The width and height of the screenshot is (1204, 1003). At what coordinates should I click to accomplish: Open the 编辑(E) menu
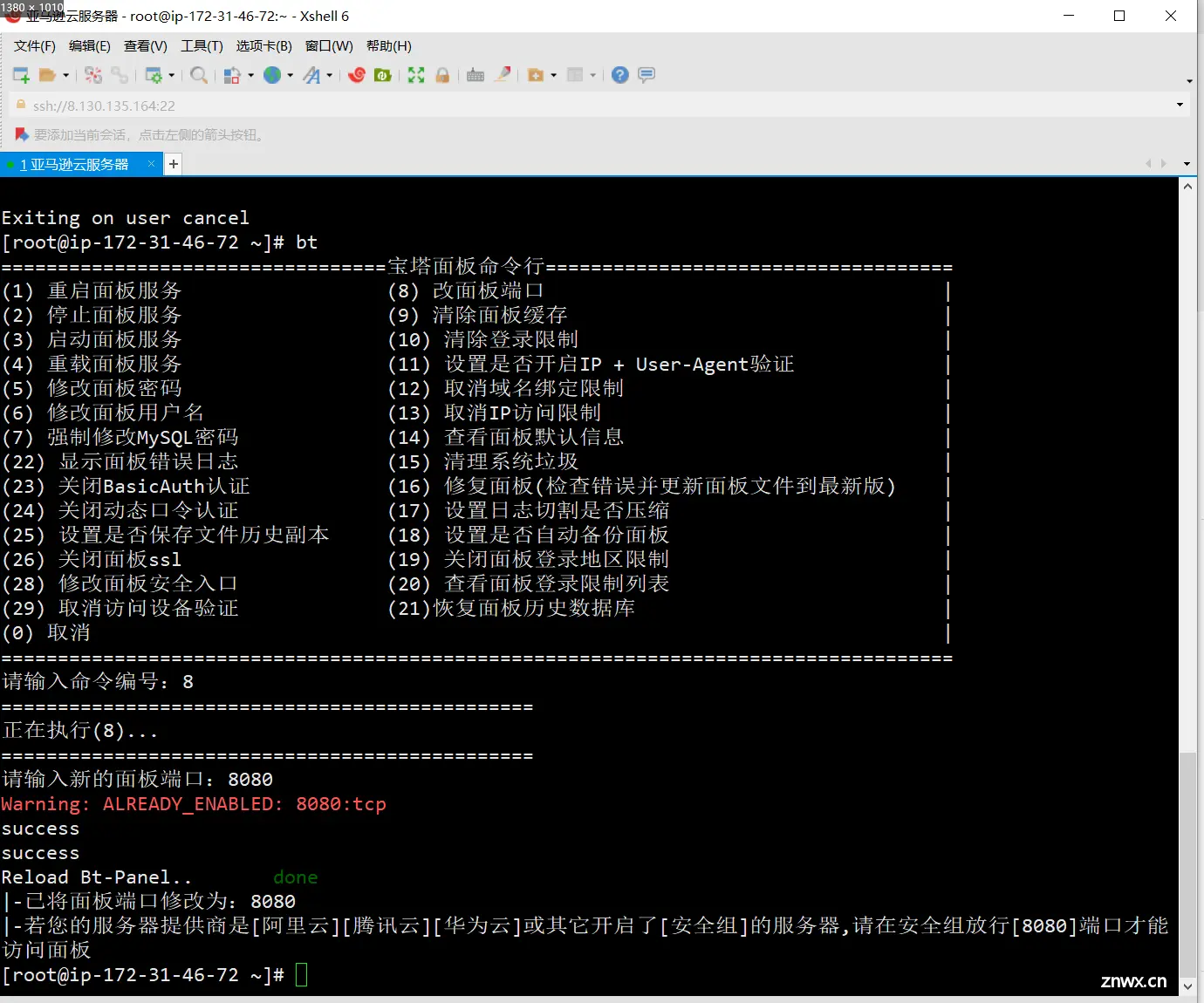[x=90, y=46]
